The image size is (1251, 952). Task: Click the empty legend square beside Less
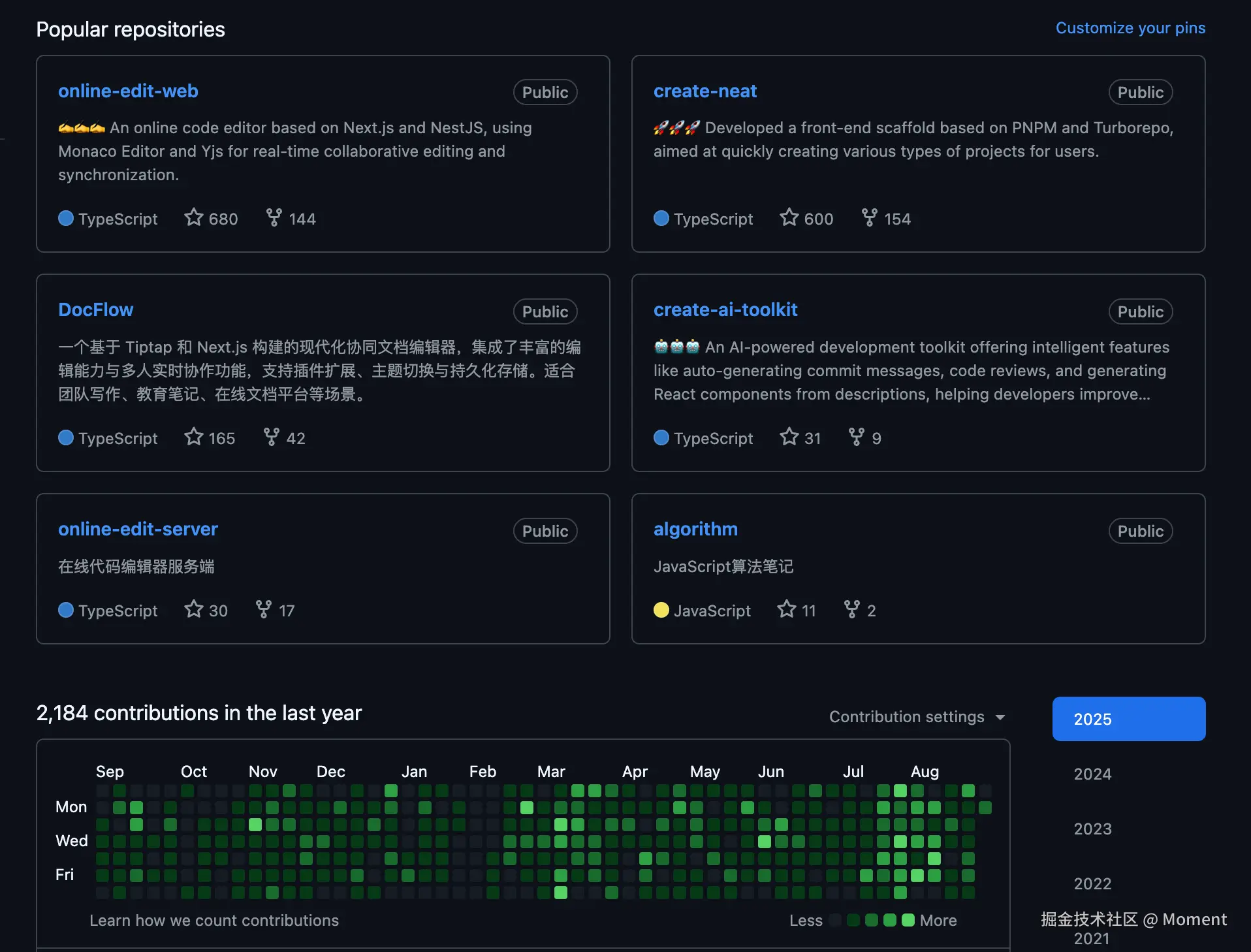[x=834, y=920]
